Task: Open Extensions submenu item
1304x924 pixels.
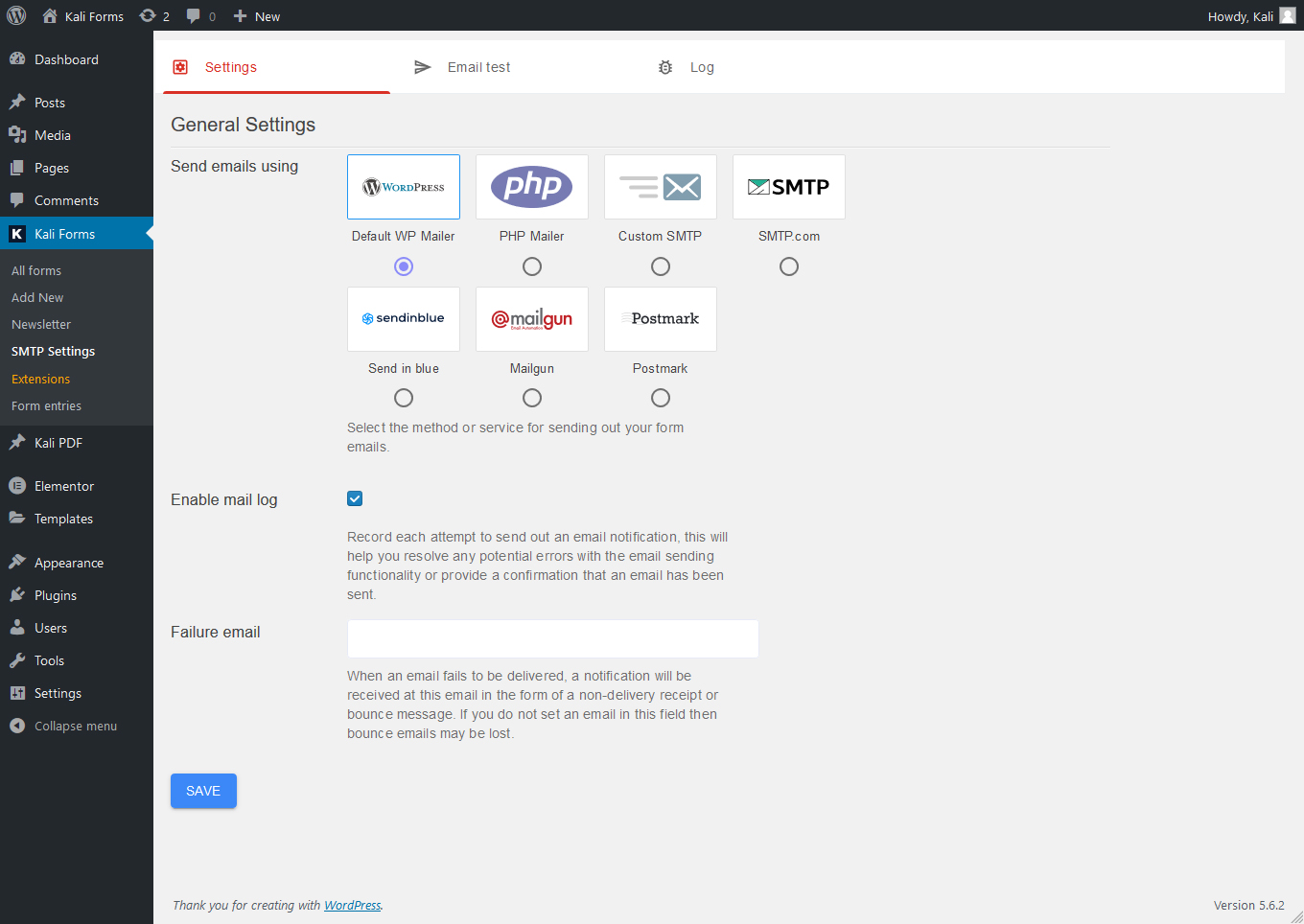Action: pyautogui.click(x=41, y=379)
